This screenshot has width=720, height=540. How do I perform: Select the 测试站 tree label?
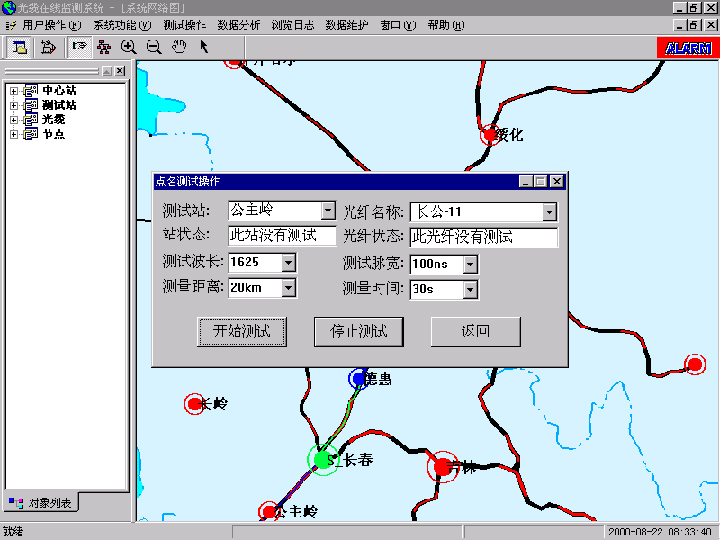[59, 105]
